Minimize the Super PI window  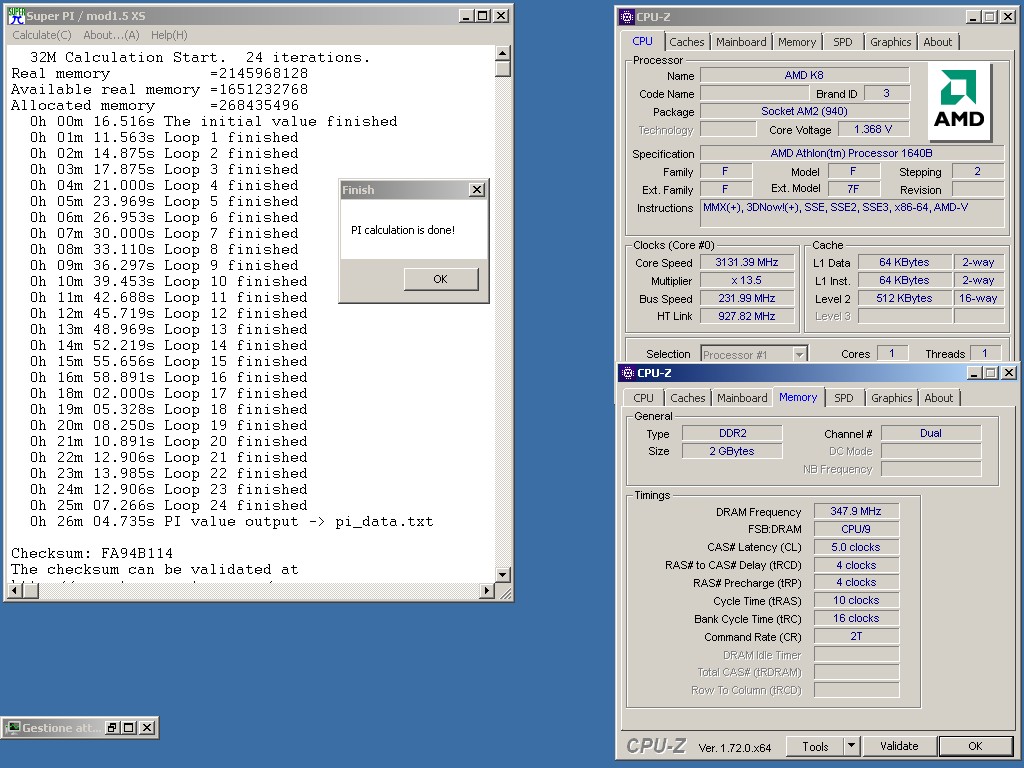(466, 16)
